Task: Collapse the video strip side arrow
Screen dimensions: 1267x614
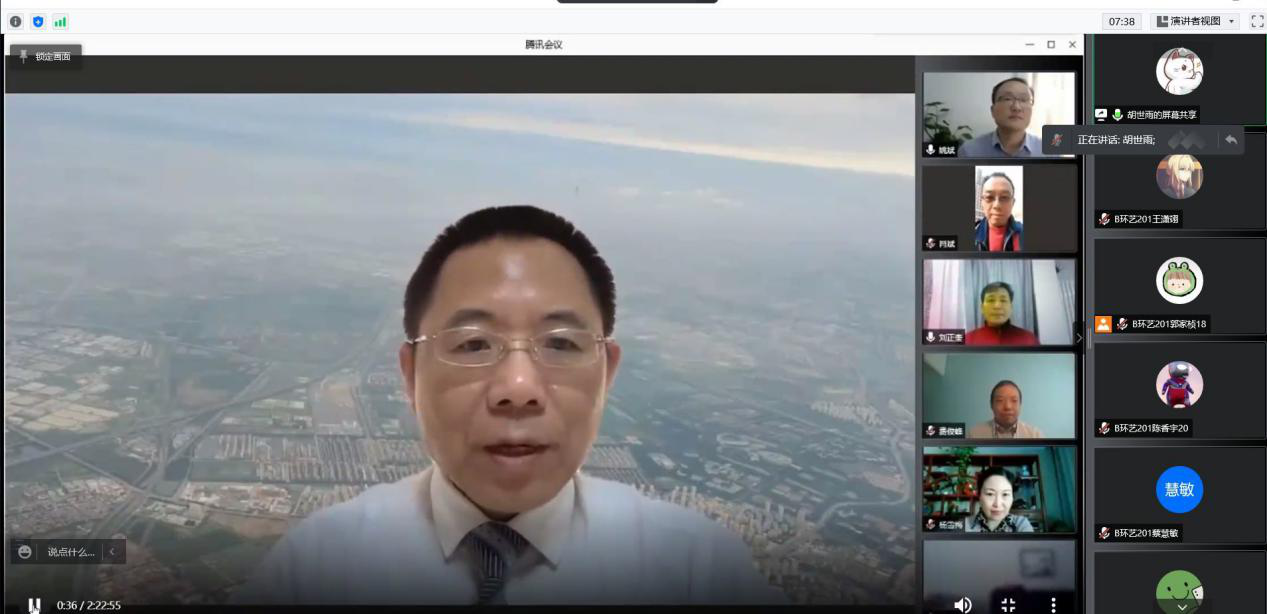Action: point(1078,338)
